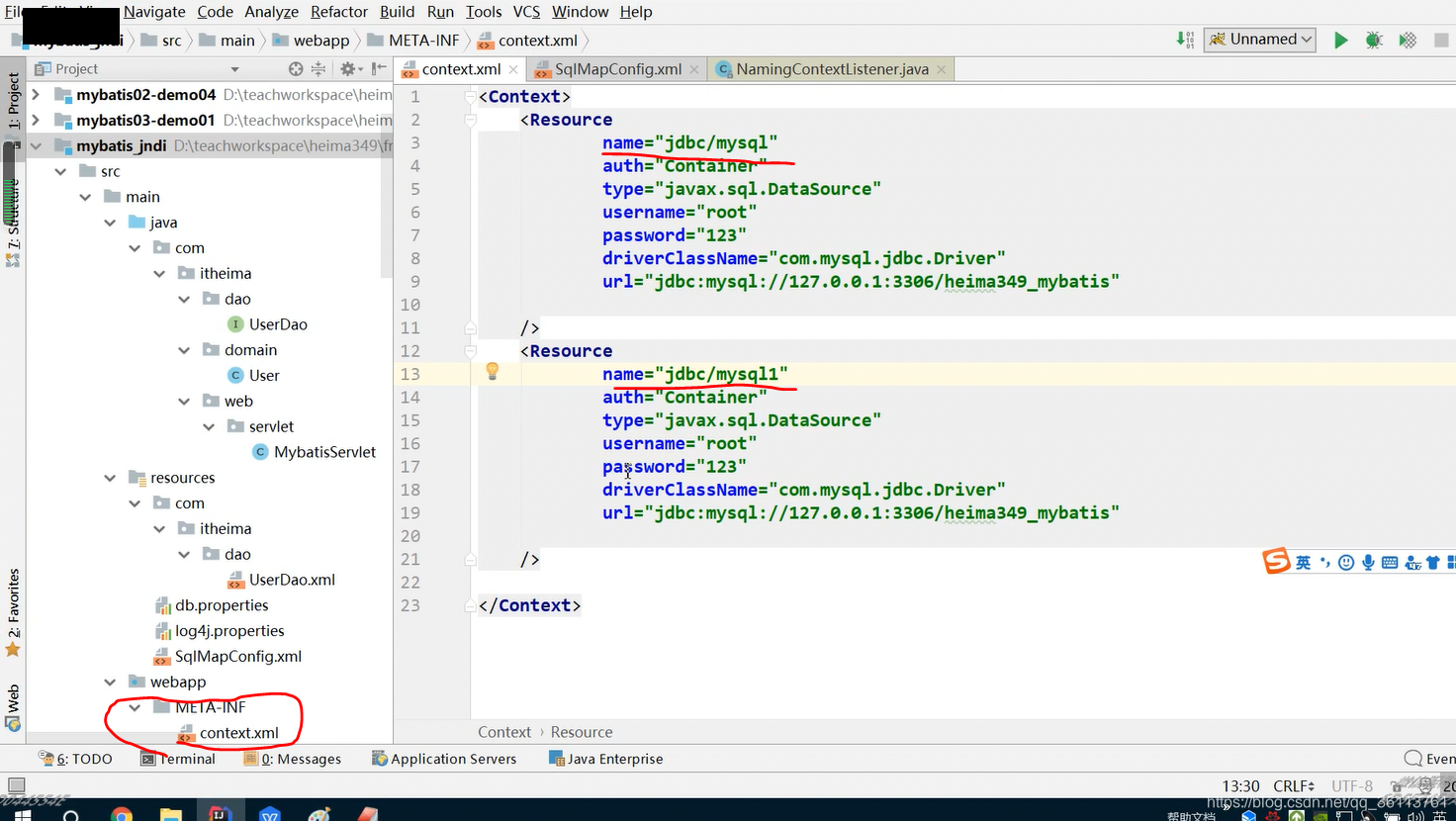Collapse the webapp folder node
This screenshot has height=821, width=1456.
(110, 682)
